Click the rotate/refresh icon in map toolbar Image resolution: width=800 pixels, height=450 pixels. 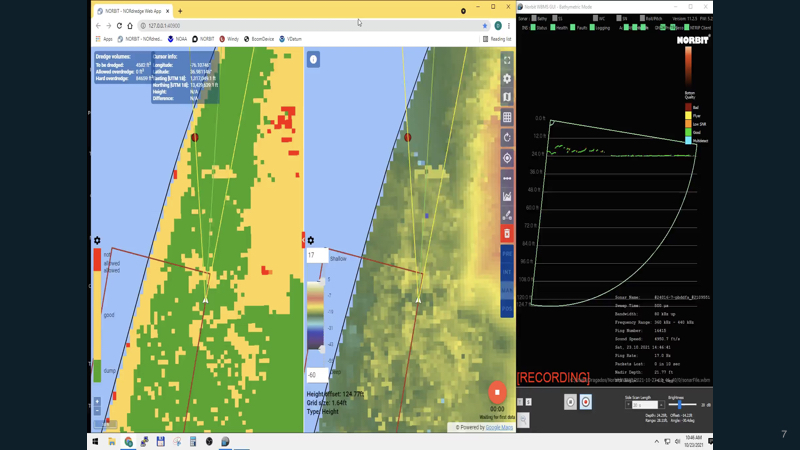tap(507, 137)
